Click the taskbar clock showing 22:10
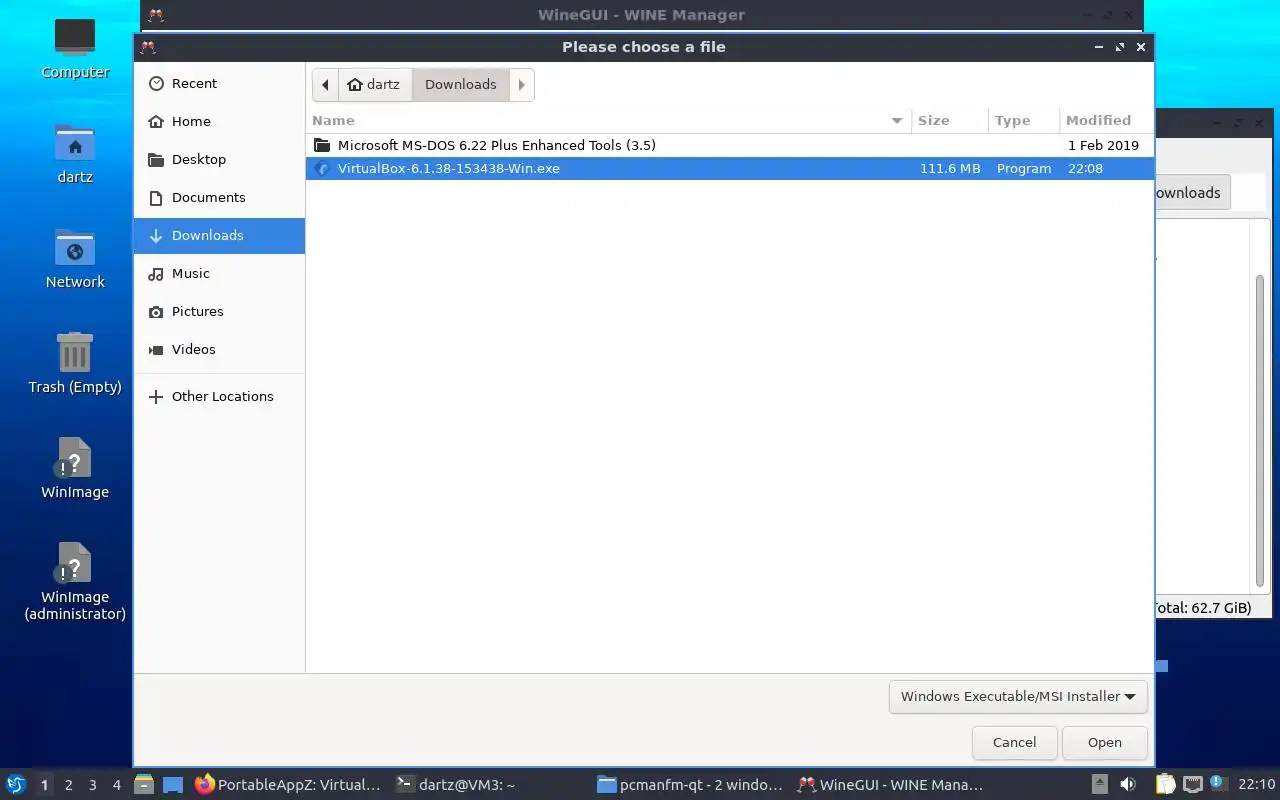The image size is (1280, 800). pos(1257,785)
